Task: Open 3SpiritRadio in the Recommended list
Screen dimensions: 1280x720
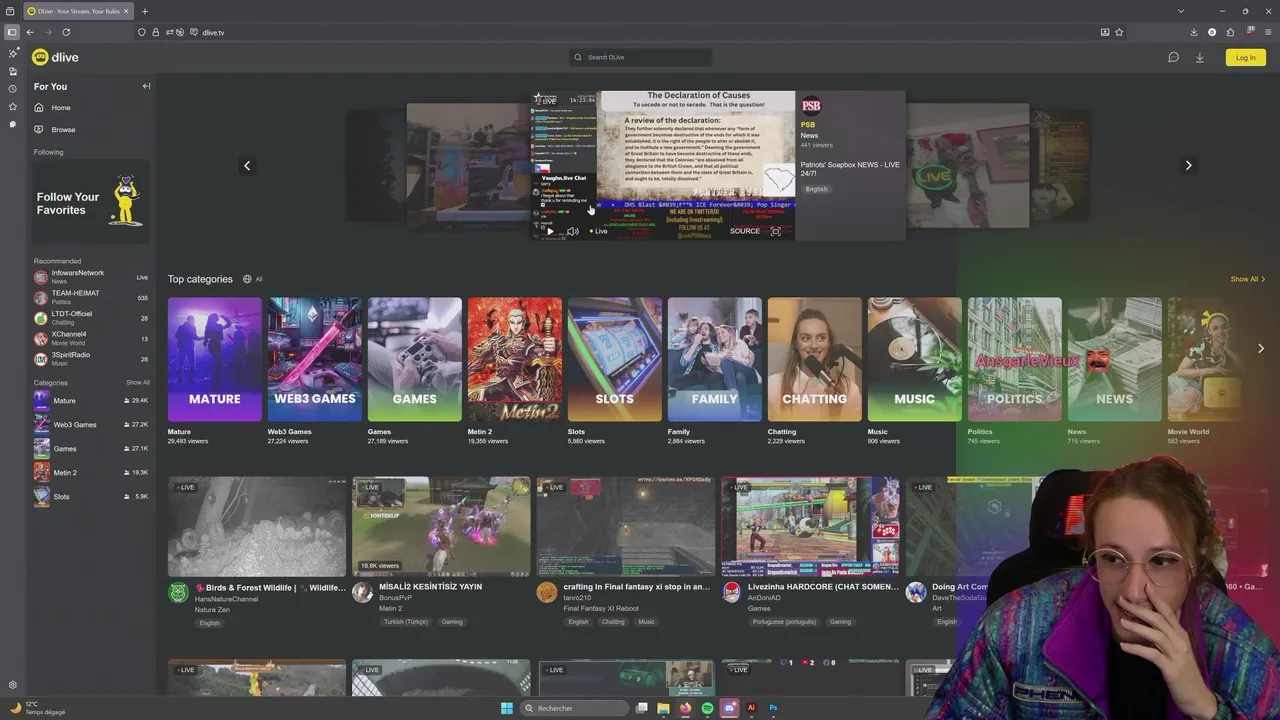Action: coord(91,358)
